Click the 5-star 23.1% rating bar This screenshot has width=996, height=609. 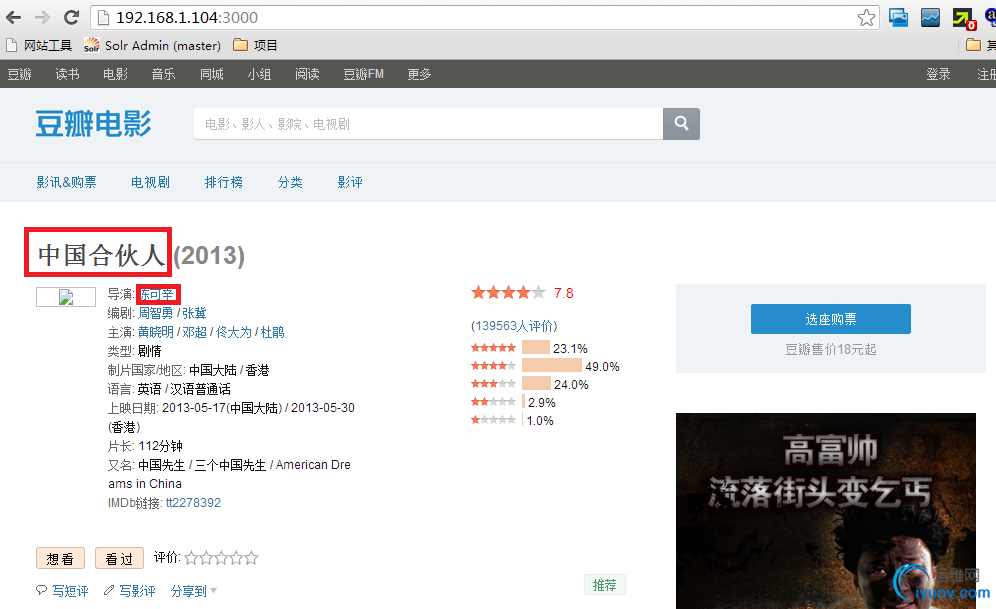[x=535, y=347]
